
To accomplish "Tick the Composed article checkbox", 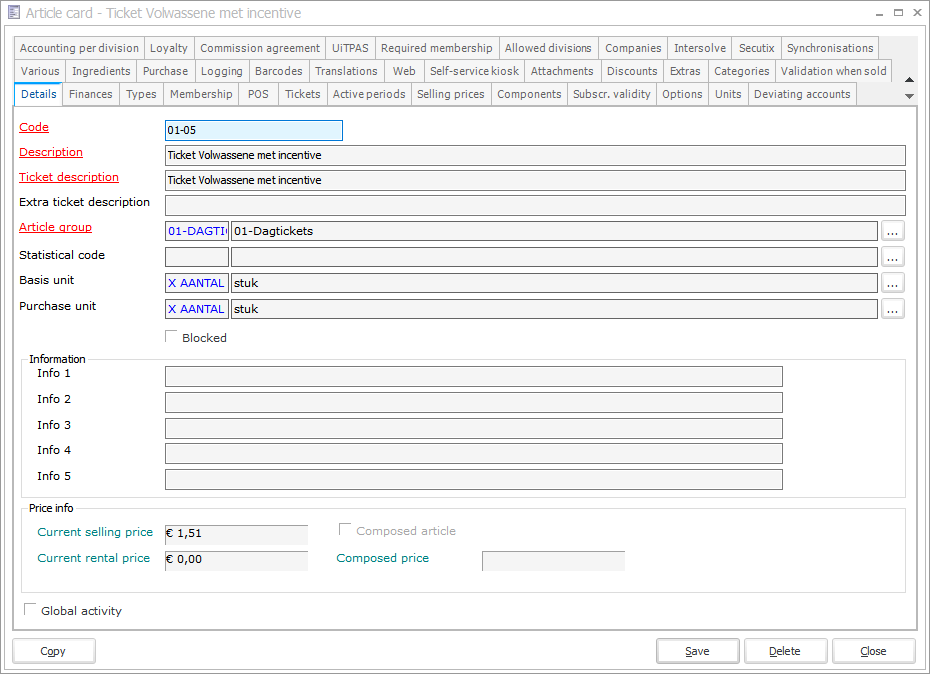I will point(345,530).
